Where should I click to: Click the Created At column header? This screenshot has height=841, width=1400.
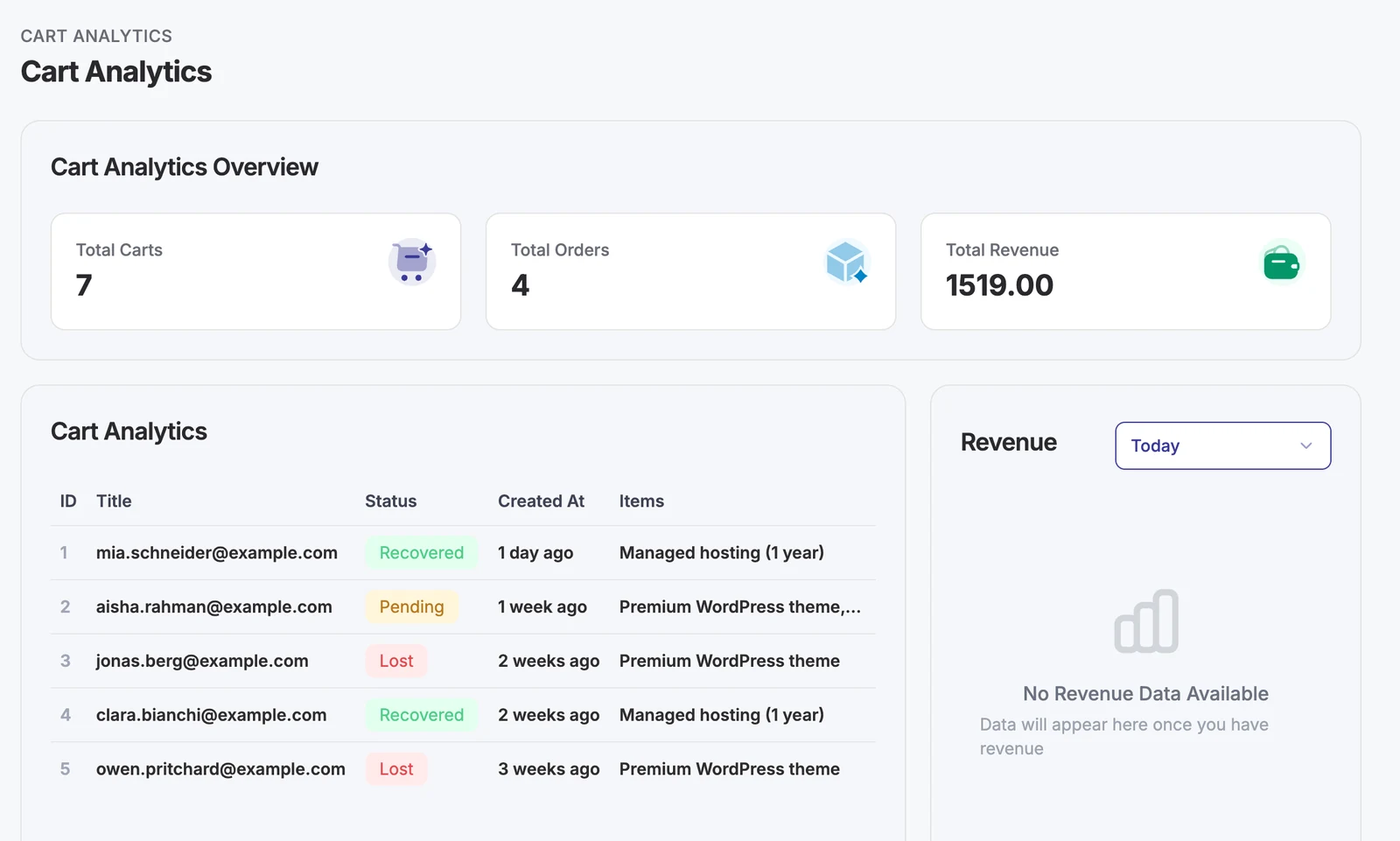541,501
